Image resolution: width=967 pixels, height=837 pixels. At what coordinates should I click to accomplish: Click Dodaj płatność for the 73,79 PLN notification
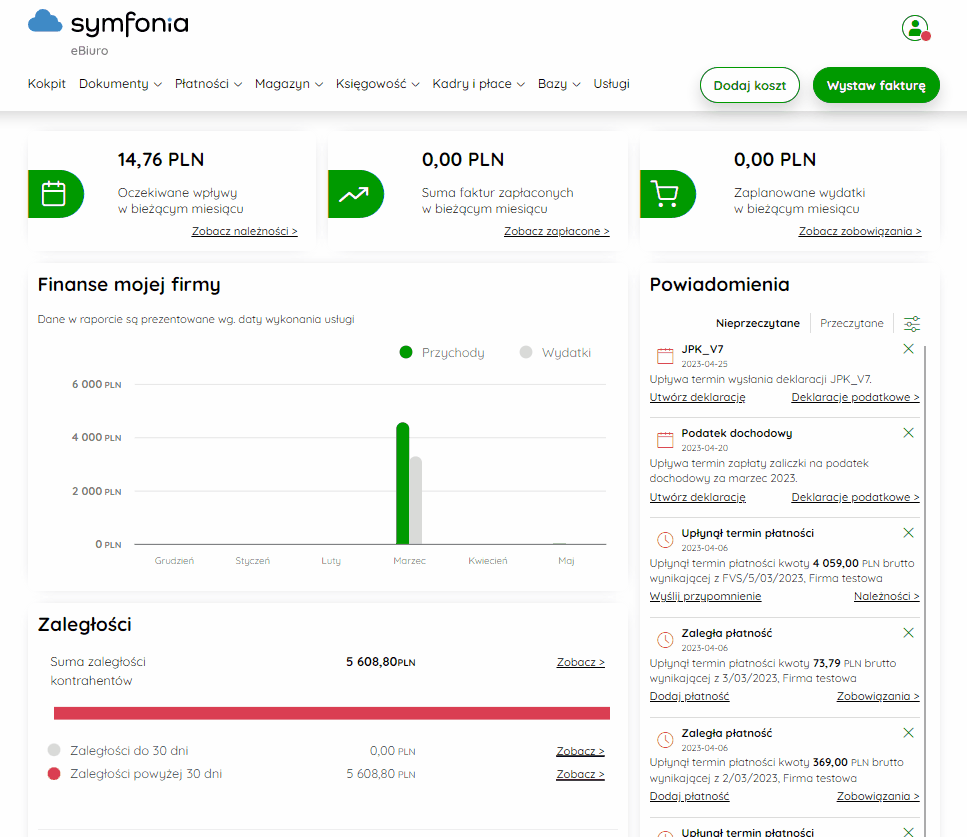[689, 696]
